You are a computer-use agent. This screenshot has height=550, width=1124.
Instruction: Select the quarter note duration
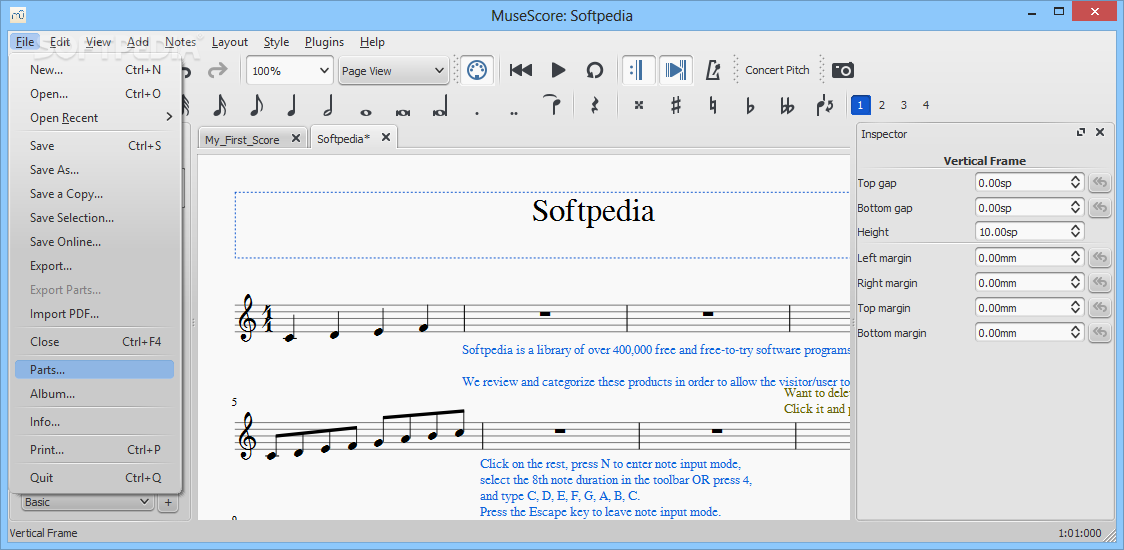[x=291, y=106]
